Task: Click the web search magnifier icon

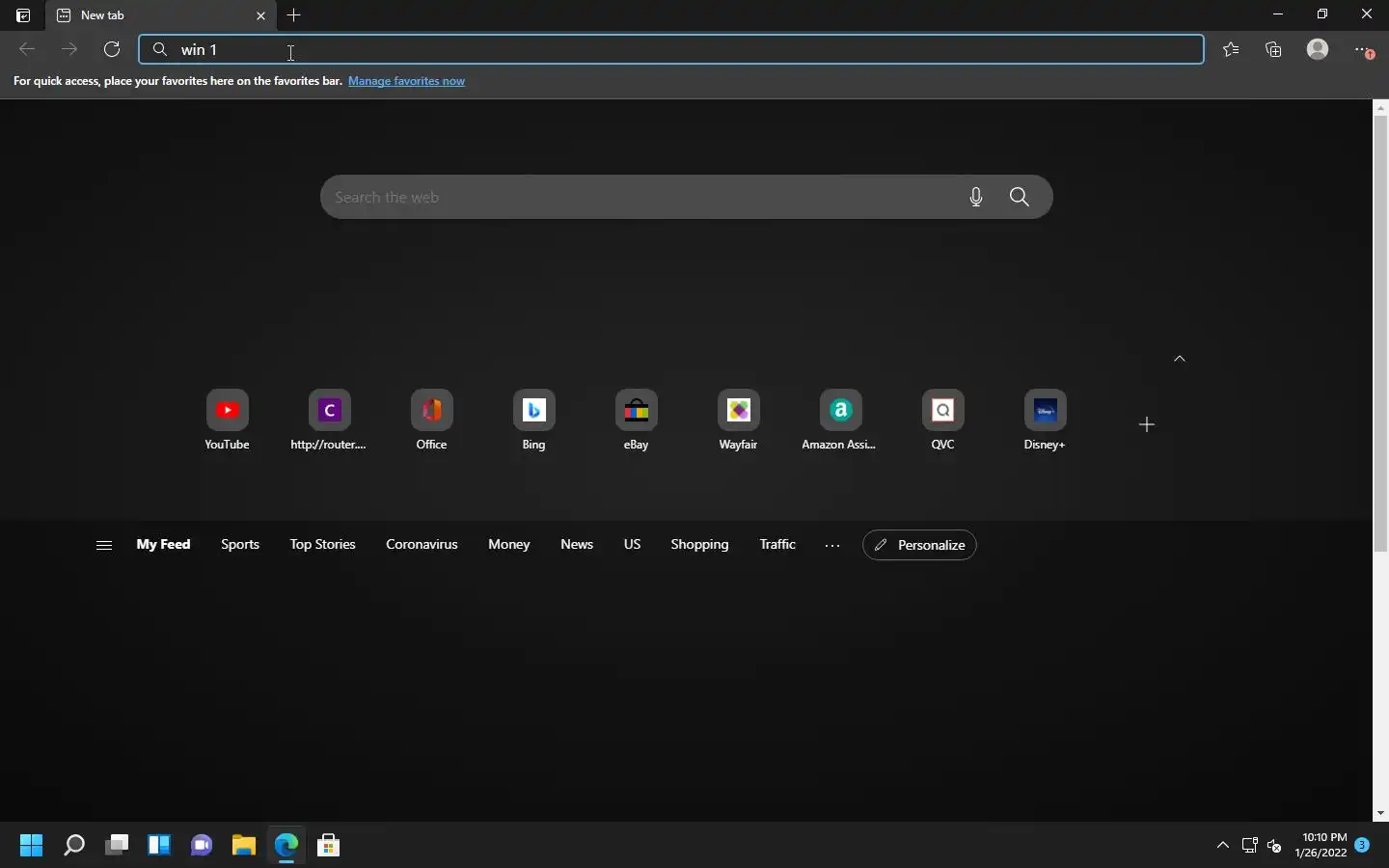Action: (1020, 197)
